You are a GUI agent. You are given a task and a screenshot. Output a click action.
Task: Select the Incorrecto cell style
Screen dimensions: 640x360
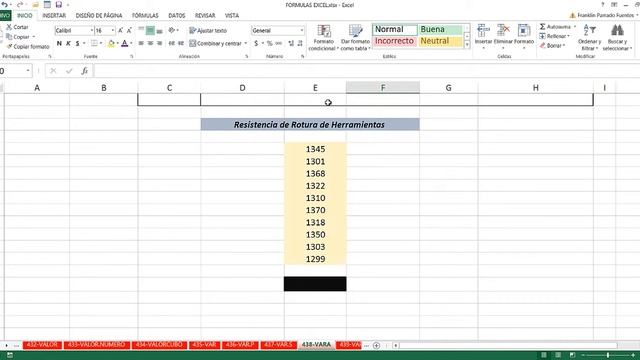click(x=394, y=41)
